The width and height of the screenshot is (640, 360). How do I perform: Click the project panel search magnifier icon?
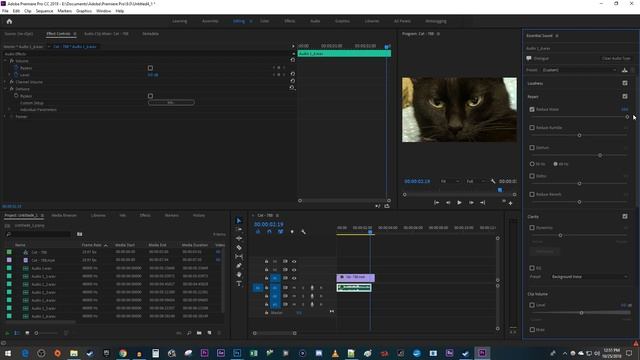pyautogui.click(x=8, y=234)
